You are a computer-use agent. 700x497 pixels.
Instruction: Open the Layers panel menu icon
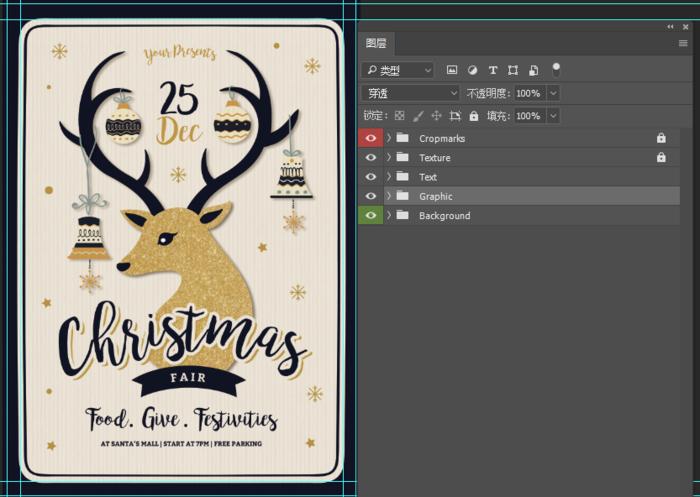click(683, 43)
